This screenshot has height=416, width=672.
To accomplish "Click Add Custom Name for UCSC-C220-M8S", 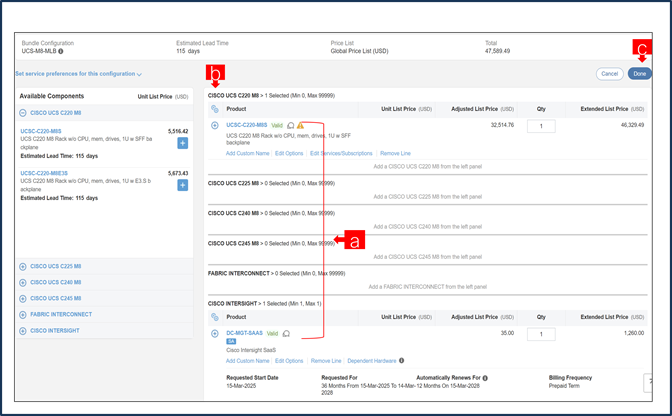I will (x=248, y=153).
